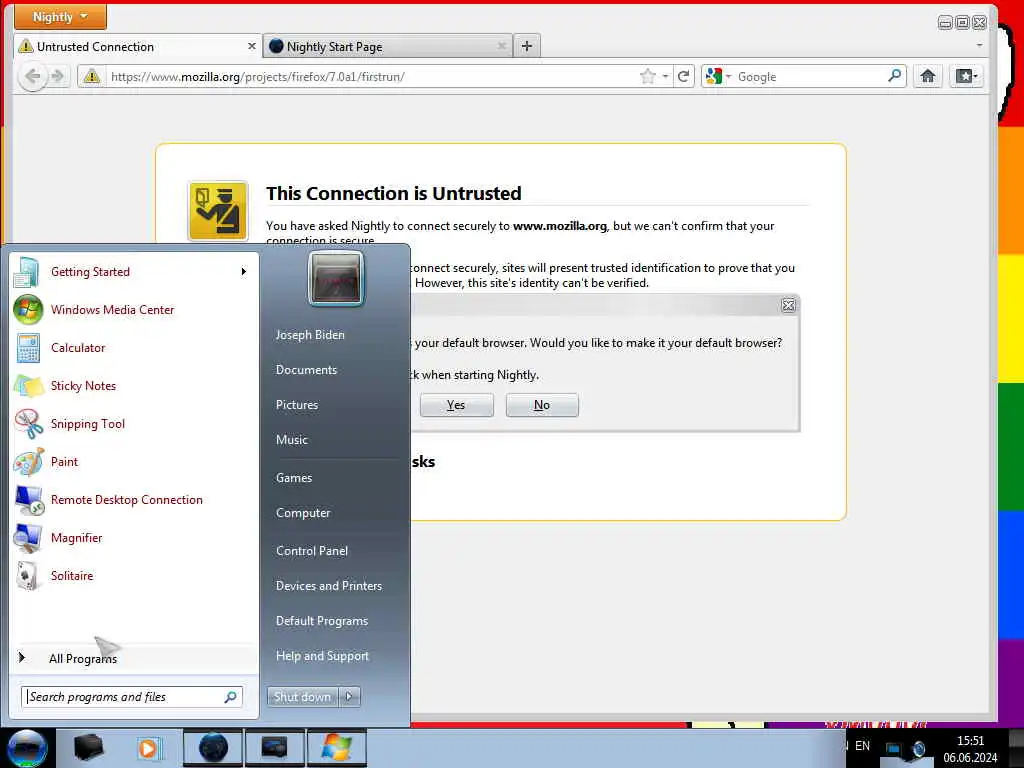Click in Search programs and files box

coord(132,697)
